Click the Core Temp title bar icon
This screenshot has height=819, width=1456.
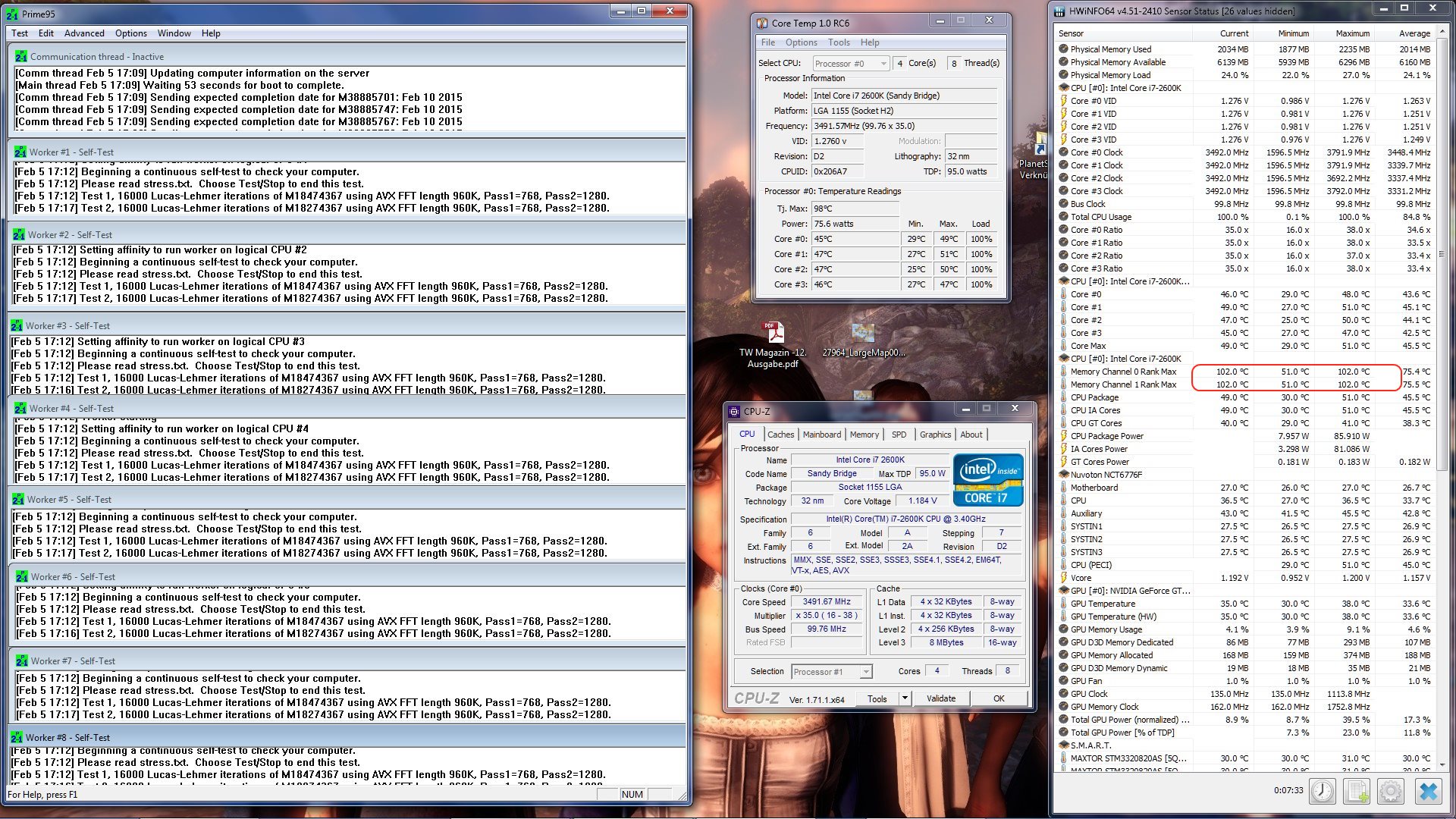[x=762, y=23]
